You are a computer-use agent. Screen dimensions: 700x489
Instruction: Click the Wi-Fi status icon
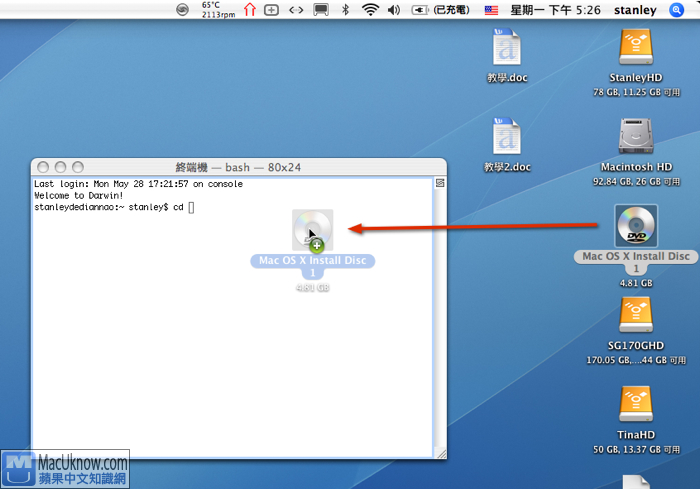370,9
